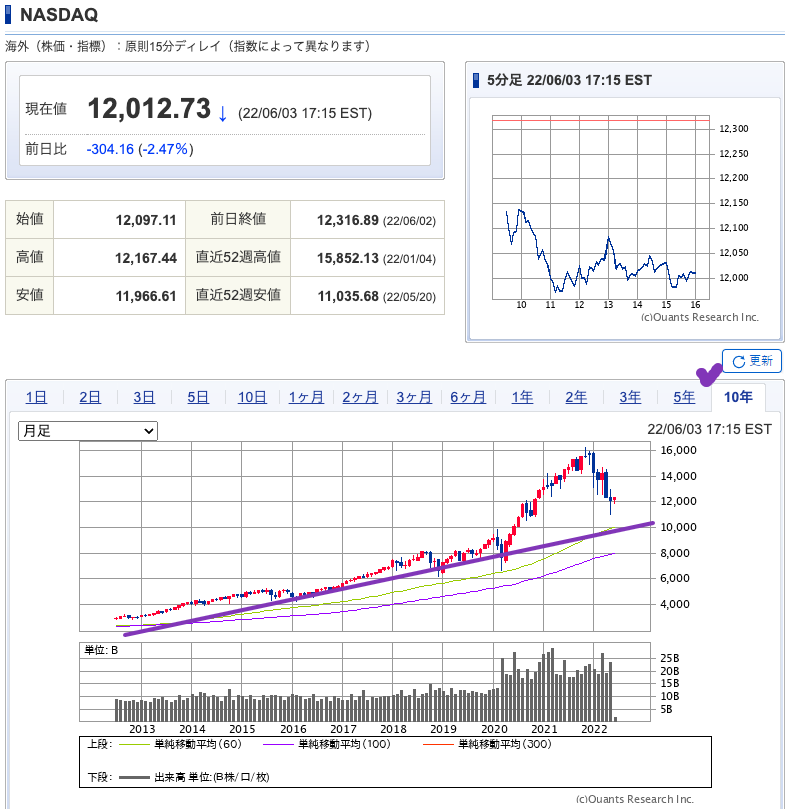The image size is (794, 809).
Task: Click the monthly volume bar chart
Action: point(365,682)
